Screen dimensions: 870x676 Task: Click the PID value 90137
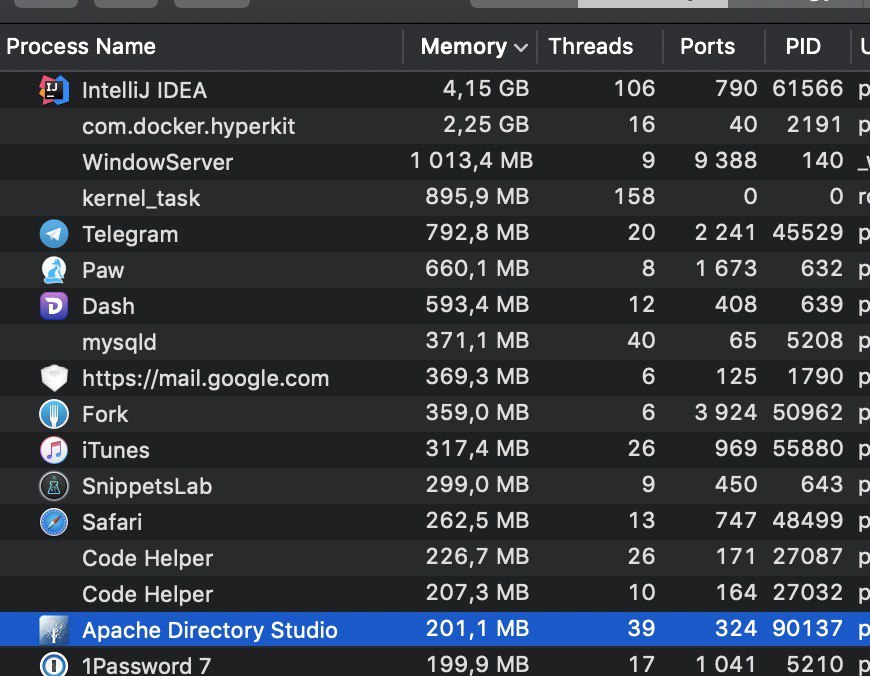pos(808,629)
